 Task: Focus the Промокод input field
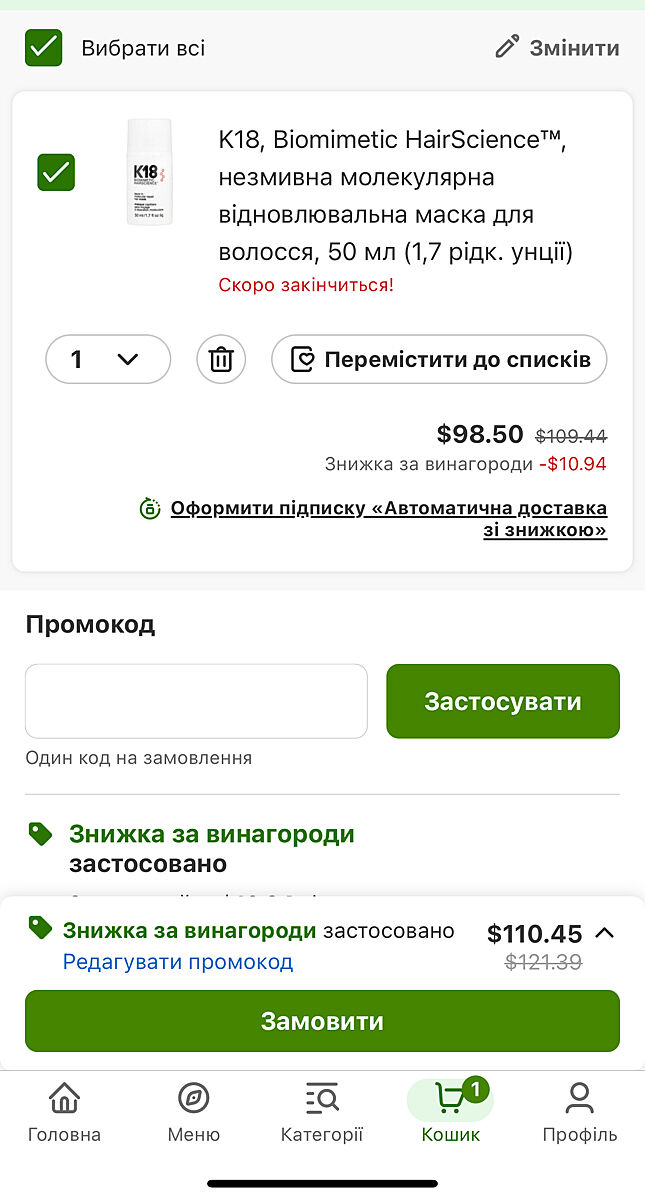click(196, 701)
